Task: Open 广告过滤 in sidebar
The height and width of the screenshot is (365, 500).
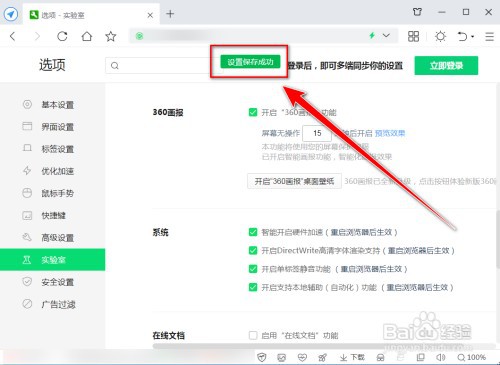Action: pyautogui.click(x=52, y=304)
